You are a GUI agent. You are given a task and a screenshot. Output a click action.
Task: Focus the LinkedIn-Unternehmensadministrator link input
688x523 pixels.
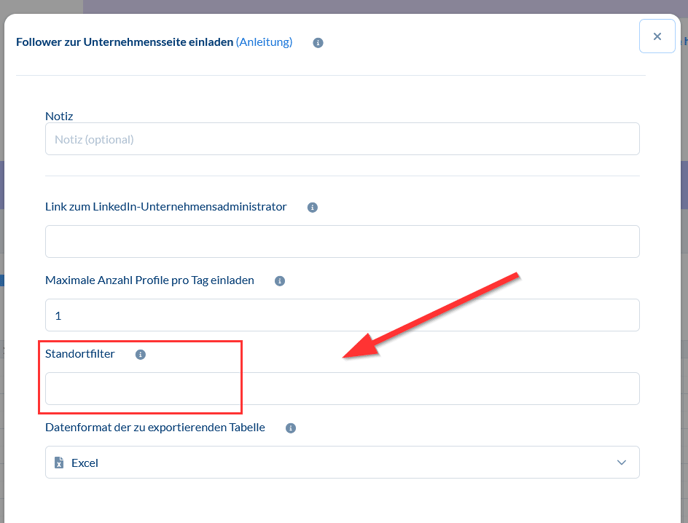click(342, 241)
